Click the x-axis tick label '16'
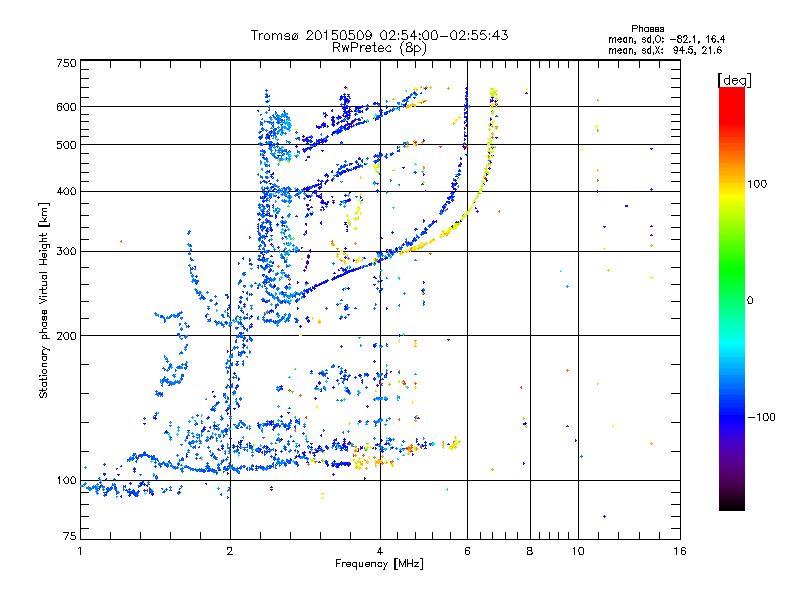This screenshot has width=800, height=600. click(680, 551)
